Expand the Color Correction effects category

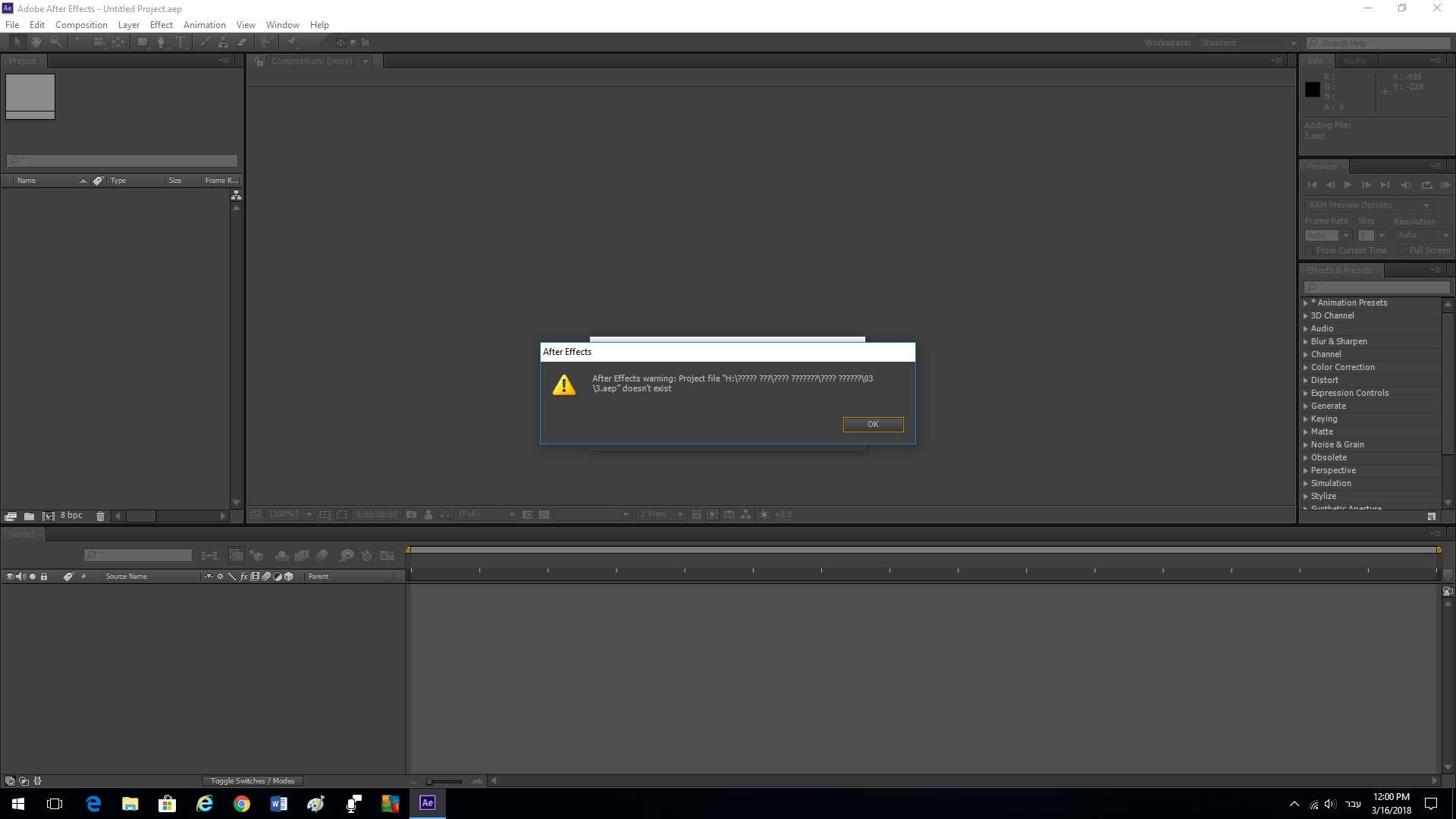click(1306, 368)
